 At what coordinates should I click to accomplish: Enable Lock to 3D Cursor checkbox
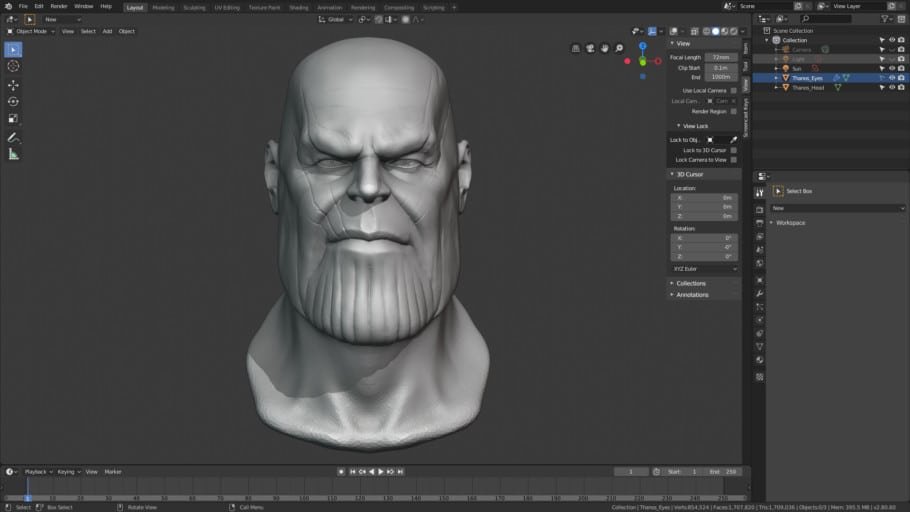point(734,150)
